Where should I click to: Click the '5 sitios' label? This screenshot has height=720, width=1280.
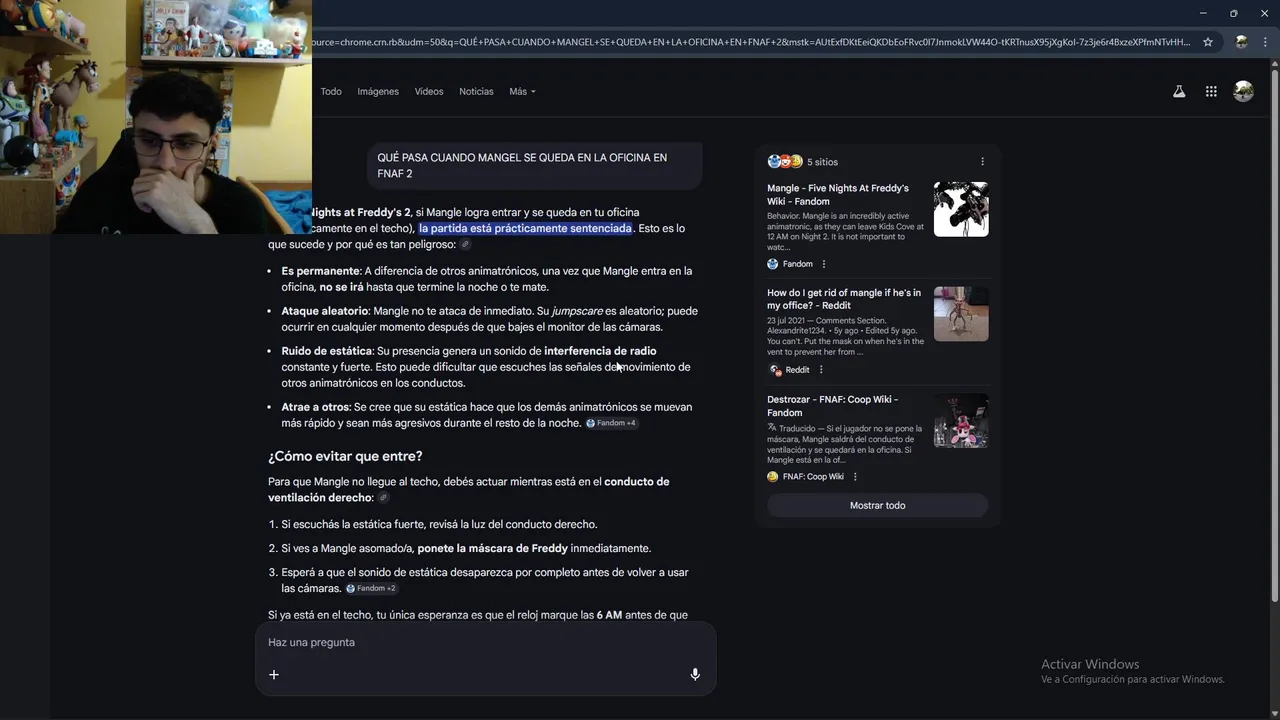tap(822, 162)
